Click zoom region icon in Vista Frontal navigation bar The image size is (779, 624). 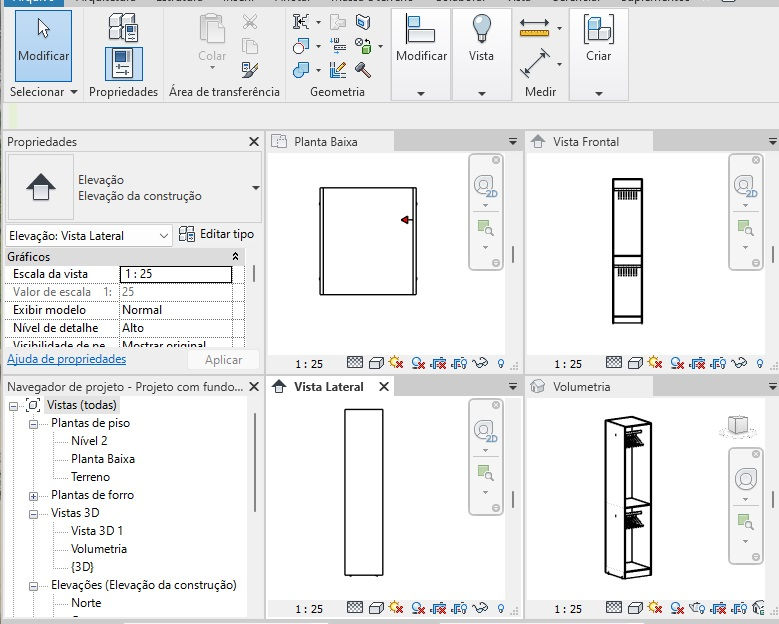(x=745, y=228)
